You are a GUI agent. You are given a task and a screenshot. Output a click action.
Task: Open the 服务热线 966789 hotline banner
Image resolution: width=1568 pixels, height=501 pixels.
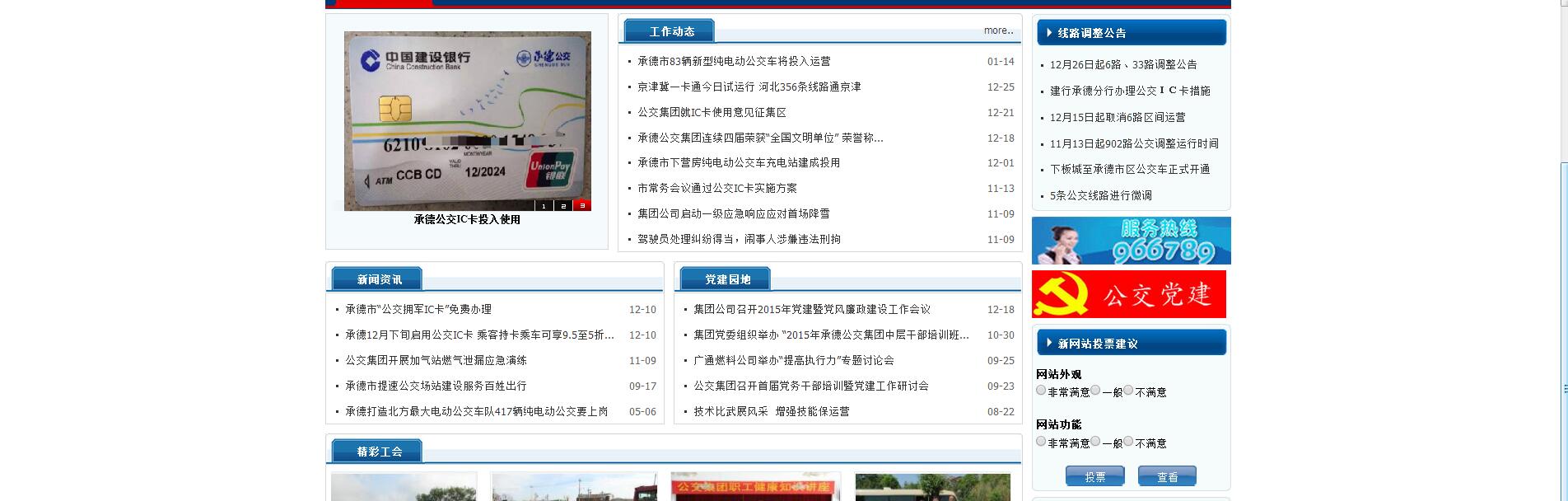pyautogui.click(x=1131, y=241)
